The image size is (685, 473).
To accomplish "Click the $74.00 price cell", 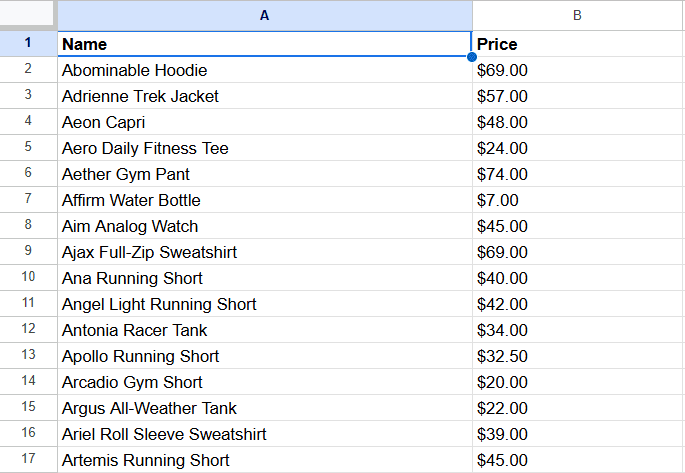I will pyautogui.click(x=578, y=174).
